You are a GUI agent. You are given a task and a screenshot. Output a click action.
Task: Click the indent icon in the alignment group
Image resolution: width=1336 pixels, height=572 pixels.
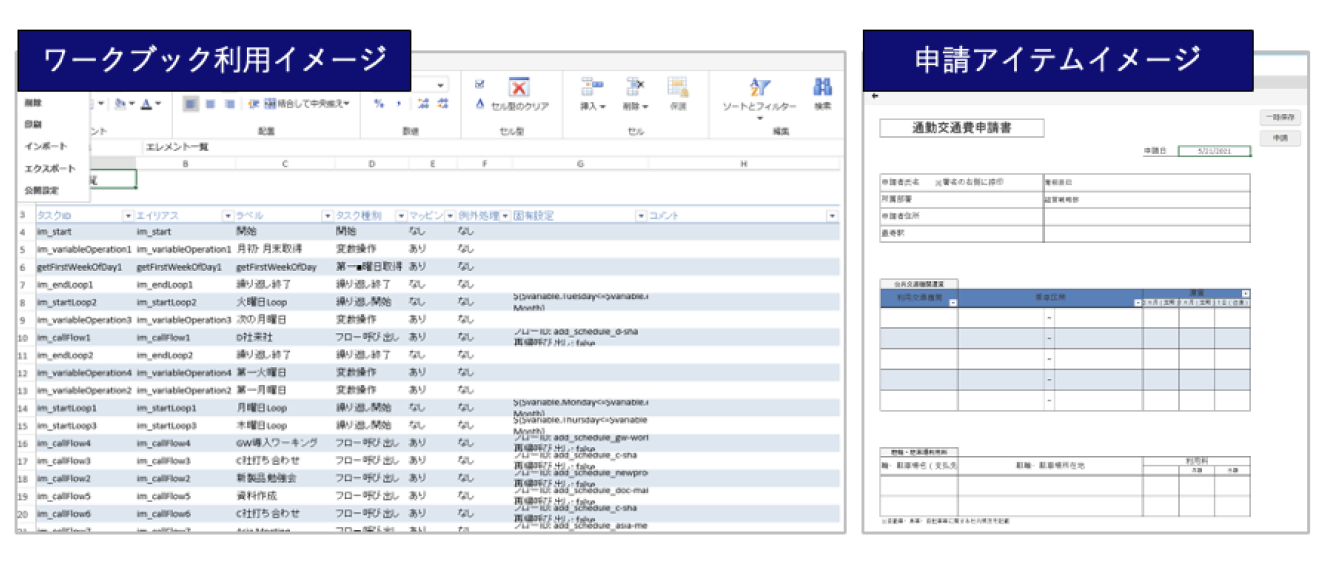254,104
